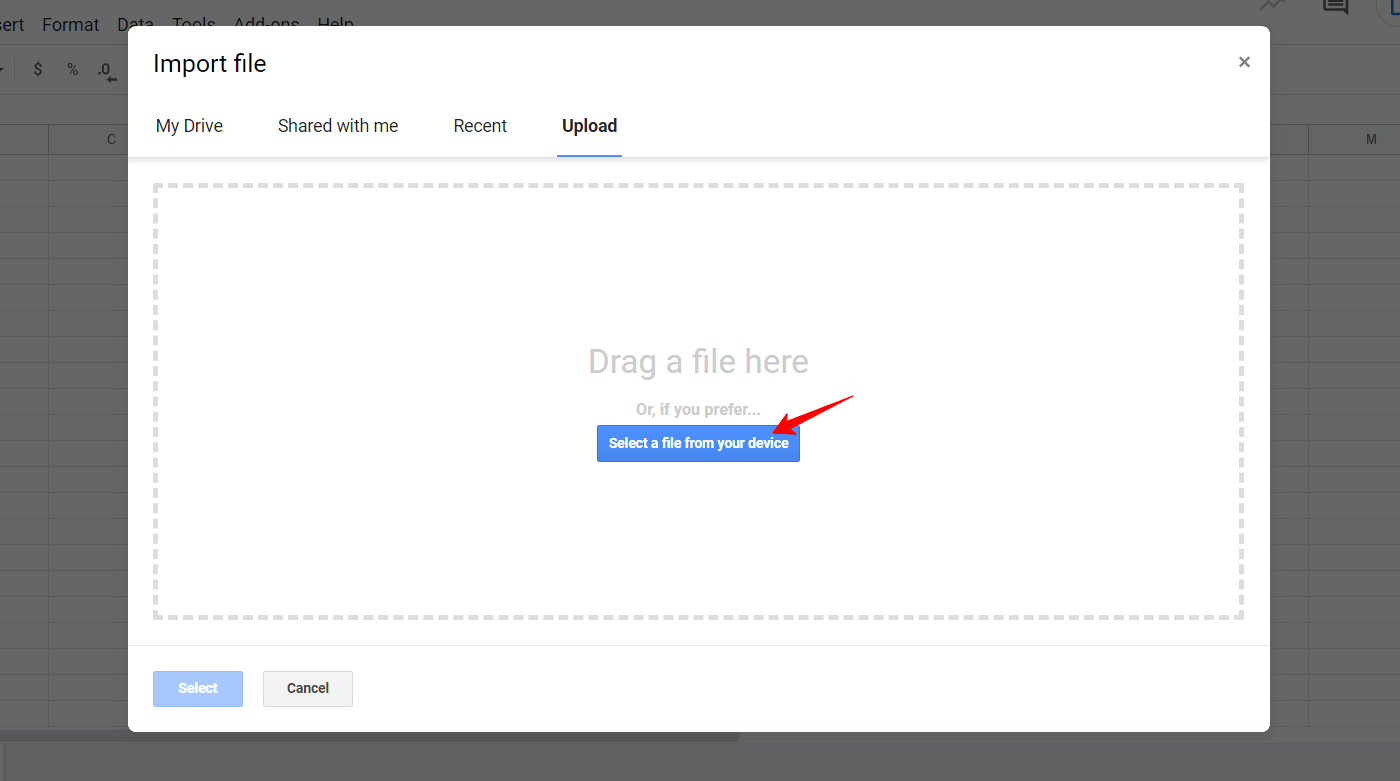Select the Upload tab
This screenshot has height=781, width=1400.
point(589,125)
